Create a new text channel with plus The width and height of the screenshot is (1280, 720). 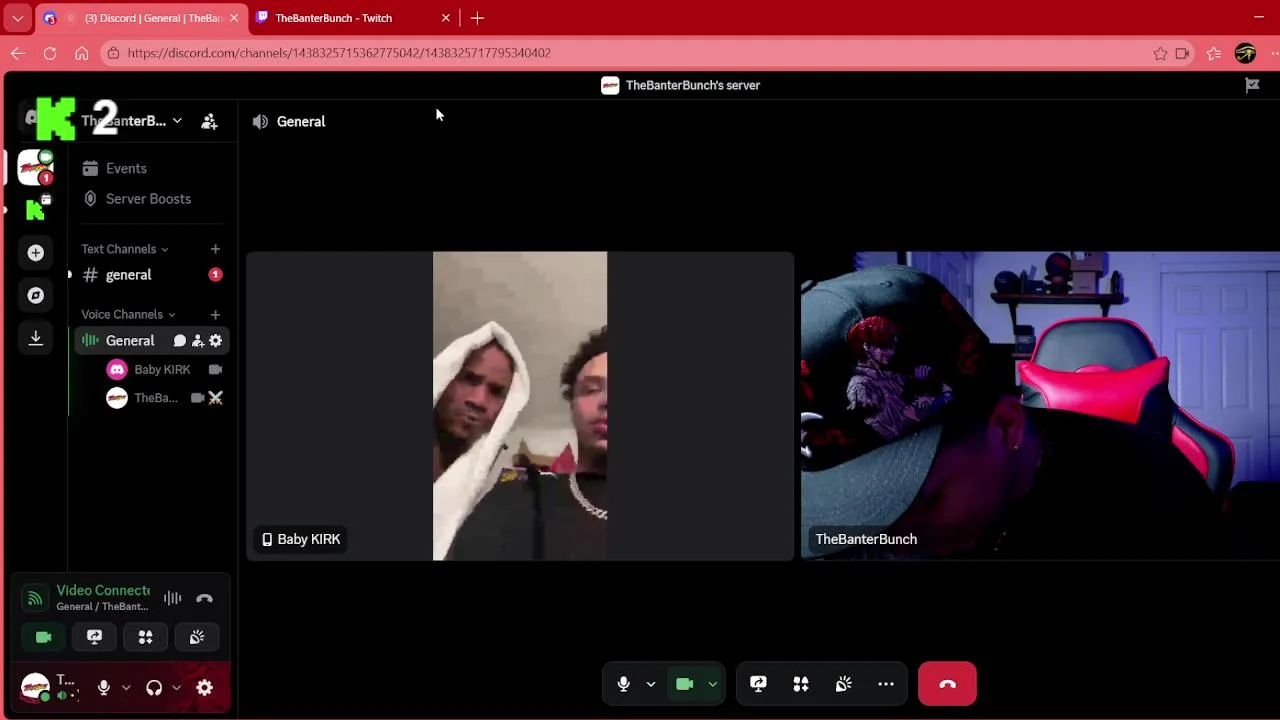click(x=215, y=249)
